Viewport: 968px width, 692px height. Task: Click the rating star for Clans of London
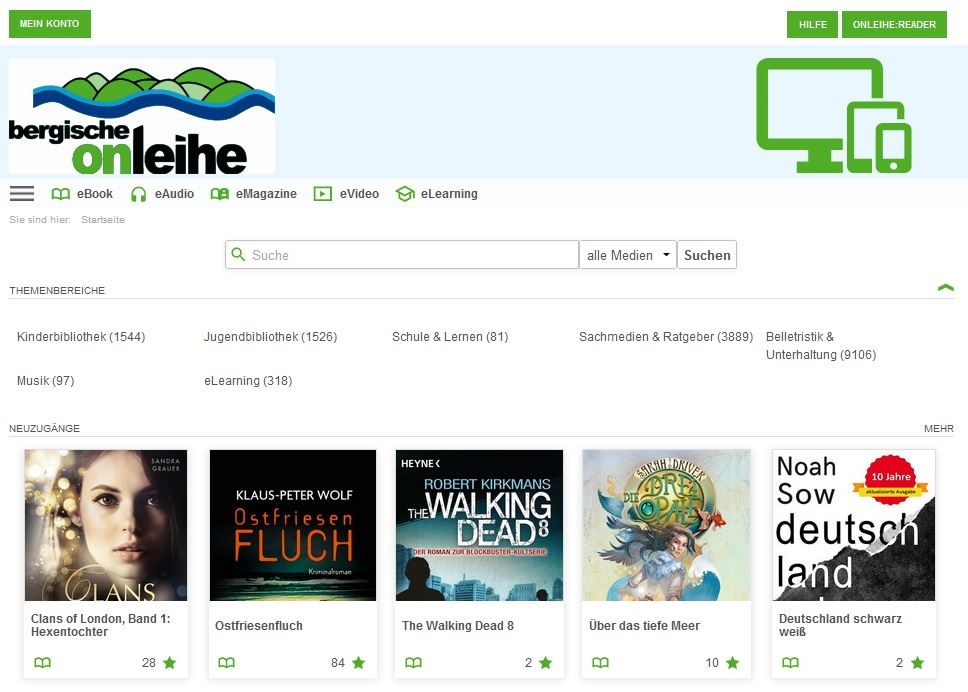point(170,662)
